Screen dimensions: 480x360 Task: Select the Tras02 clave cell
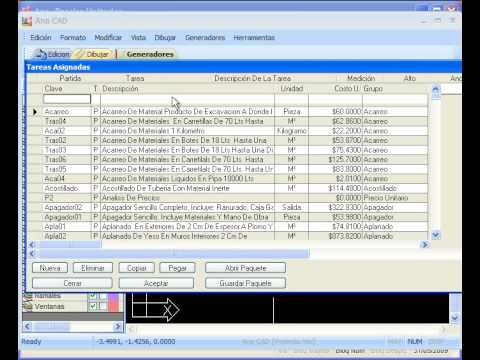[67, 140]
